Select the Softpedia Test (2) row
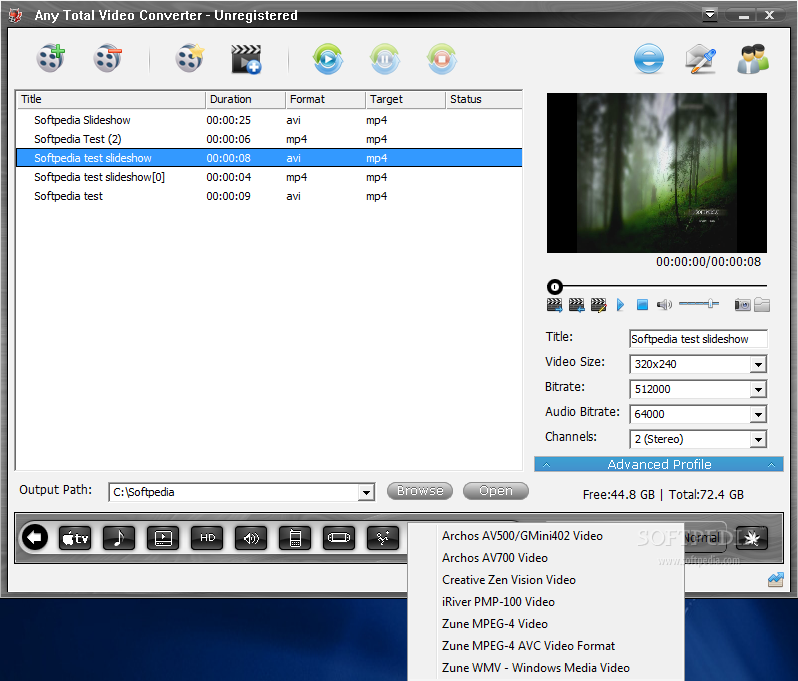 (x=269, y=139)
